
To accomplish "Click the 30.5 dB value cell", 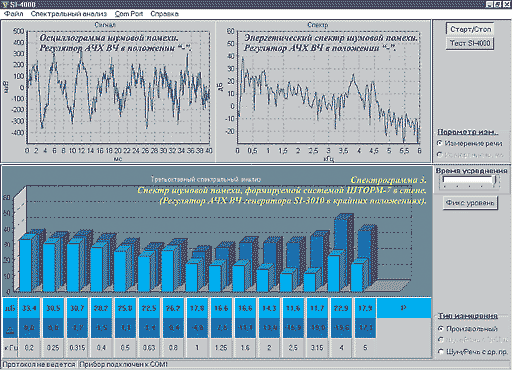I will tap(53, 308).
